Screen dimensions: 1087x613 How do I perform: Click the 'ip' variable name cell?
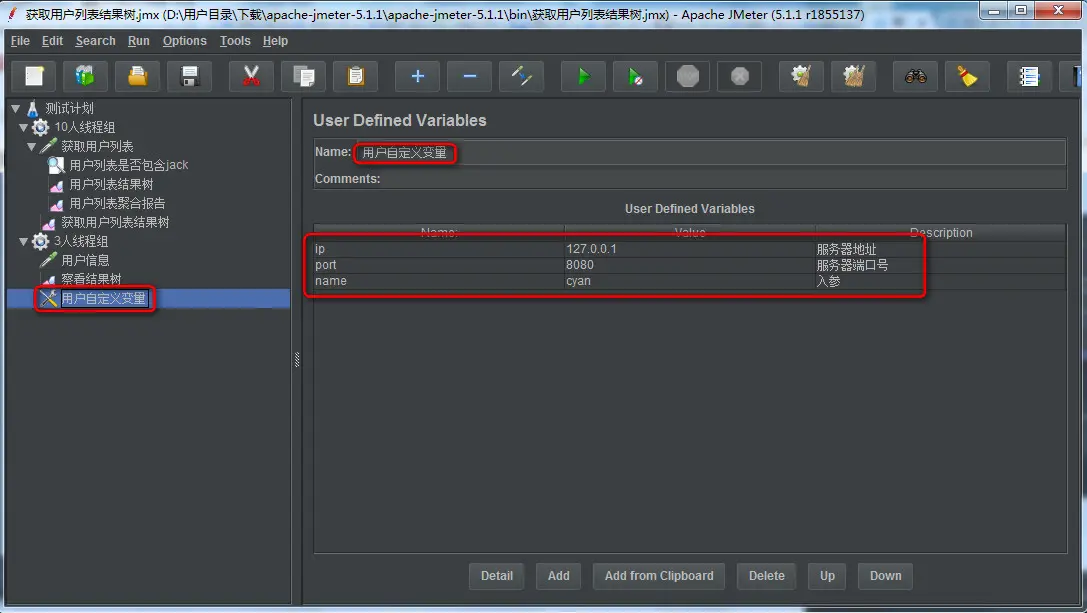click(440, 249)
